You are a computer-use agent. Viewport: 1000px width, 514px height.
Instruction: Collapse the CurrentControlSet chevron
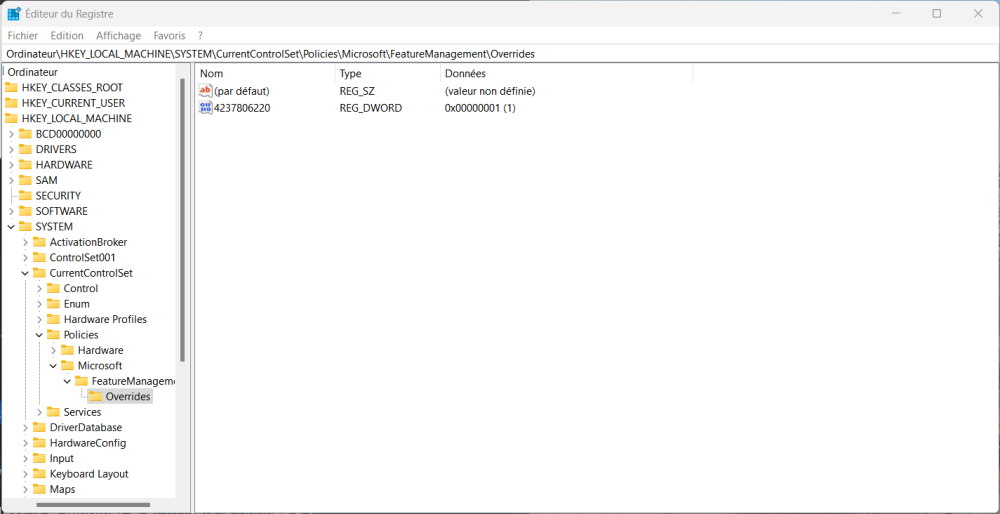coord(25,273)
